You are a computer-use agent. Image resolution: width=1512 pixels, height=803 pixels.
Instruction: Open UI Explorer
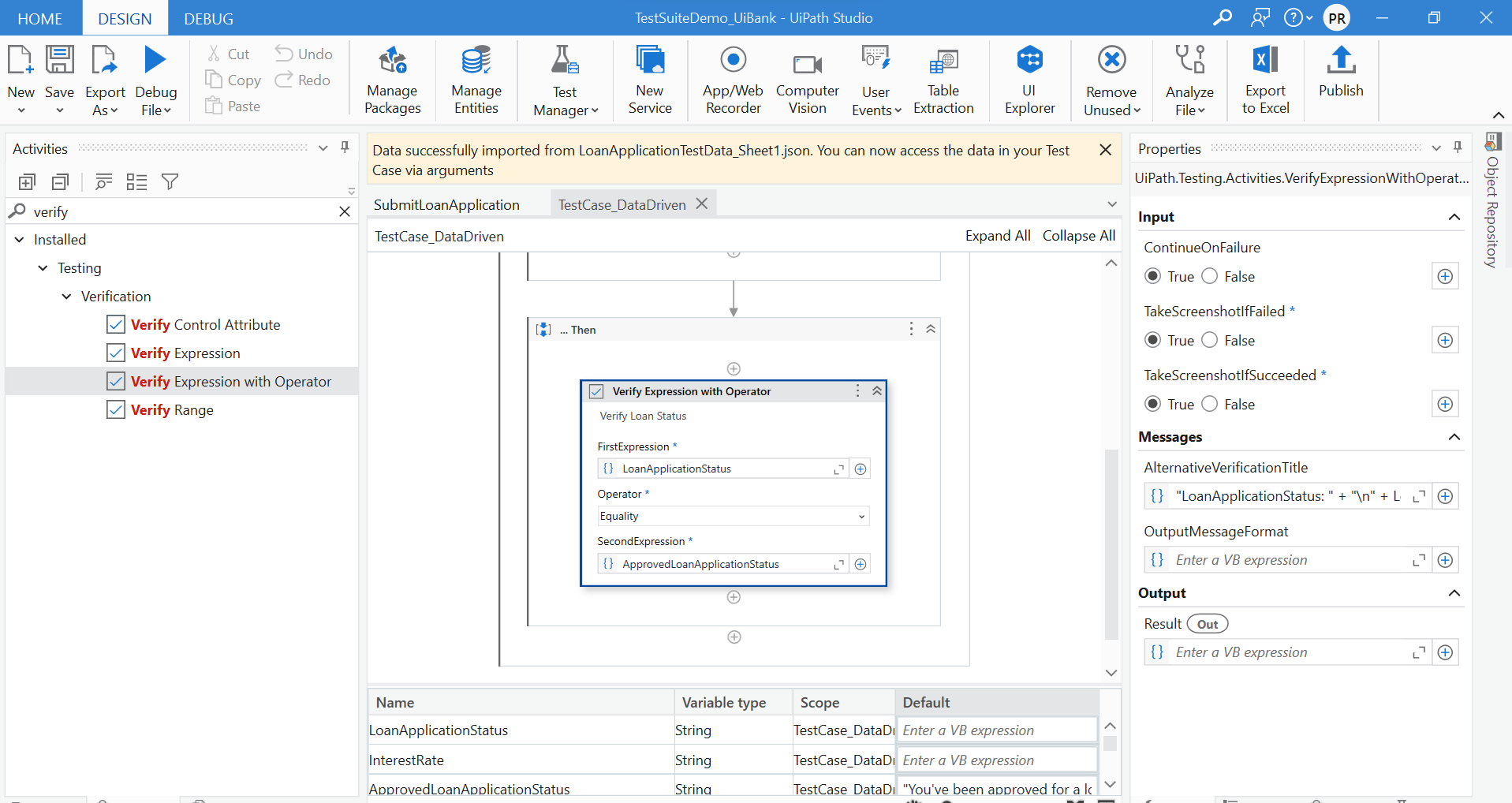point(1029,80)
